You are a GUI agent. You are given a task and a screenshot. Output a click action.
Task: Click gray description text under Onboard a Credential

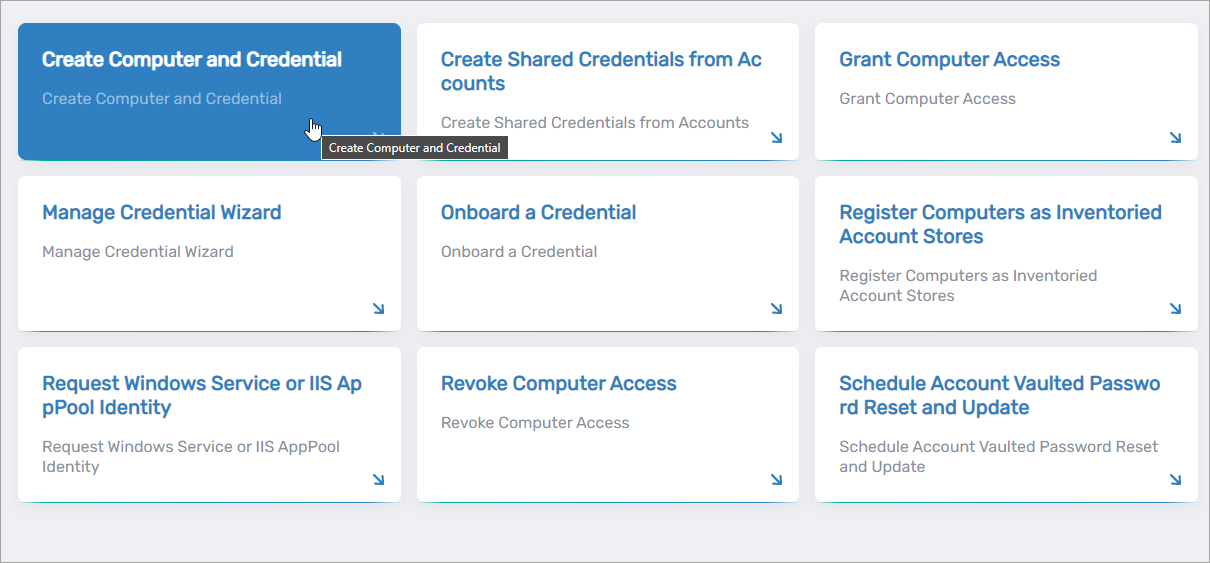pos(519,252)
